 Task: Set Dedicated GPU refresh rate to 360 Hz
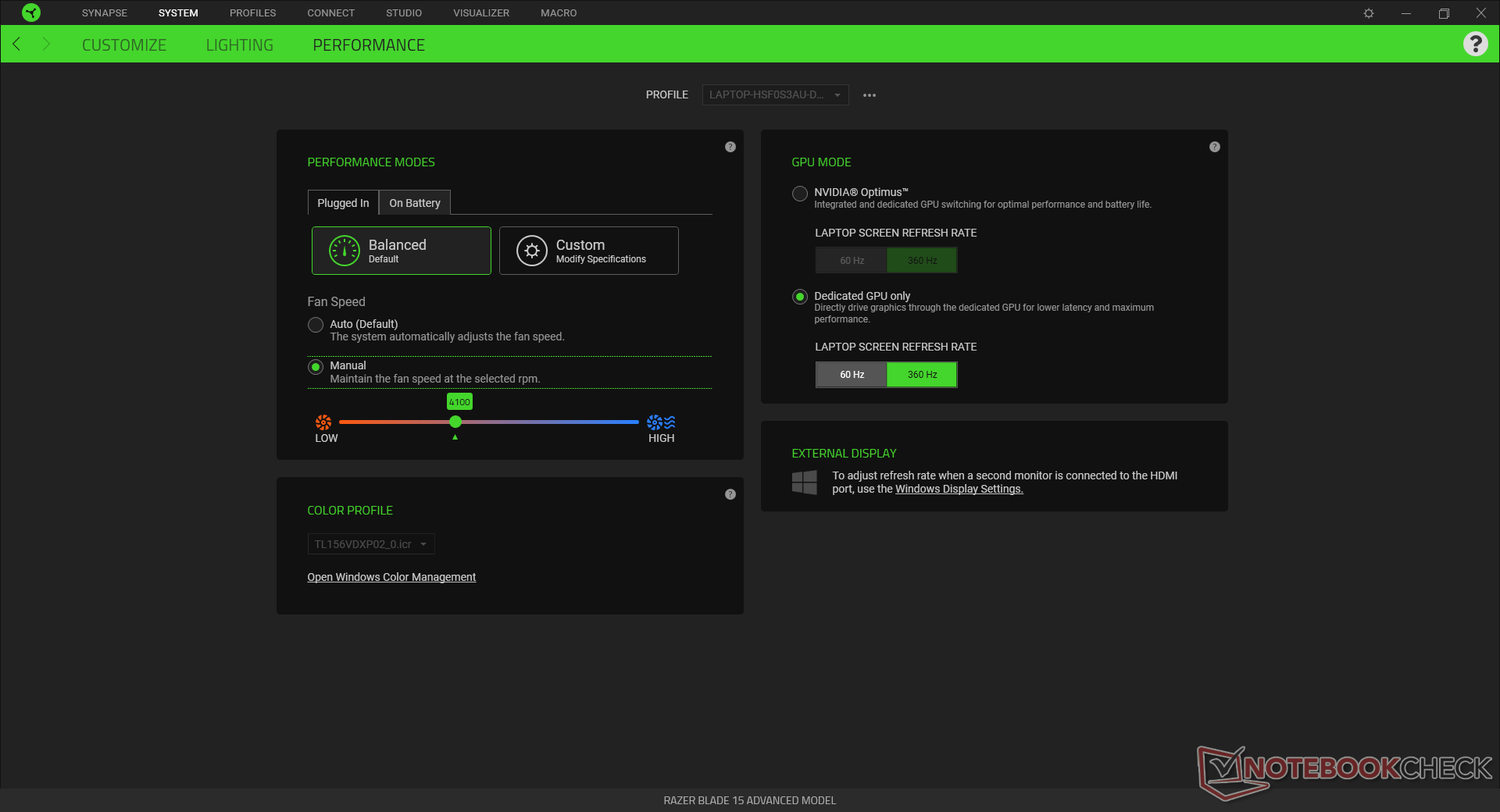coord(922,375)
